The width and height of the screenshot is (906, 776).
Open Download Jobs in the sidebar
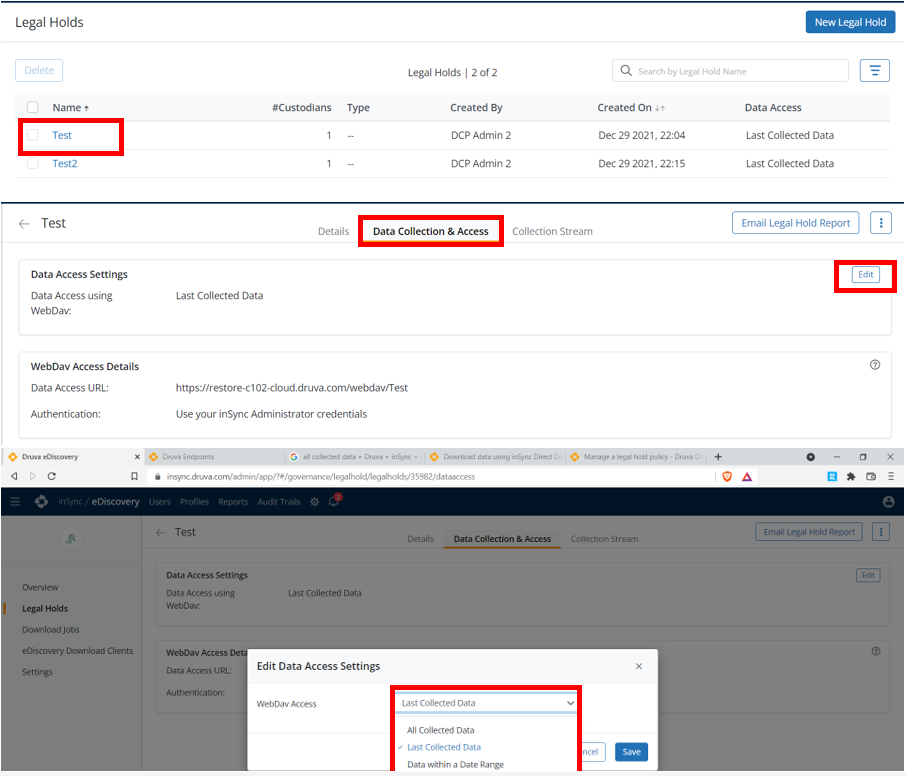tap(50, 629)
